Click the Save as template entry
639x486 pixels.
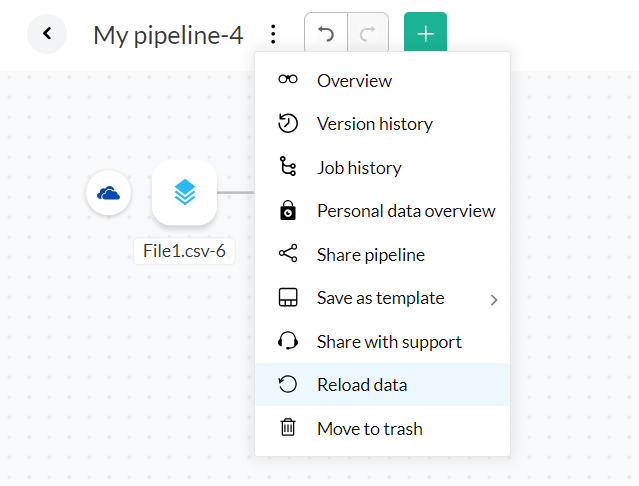(380, 298)
